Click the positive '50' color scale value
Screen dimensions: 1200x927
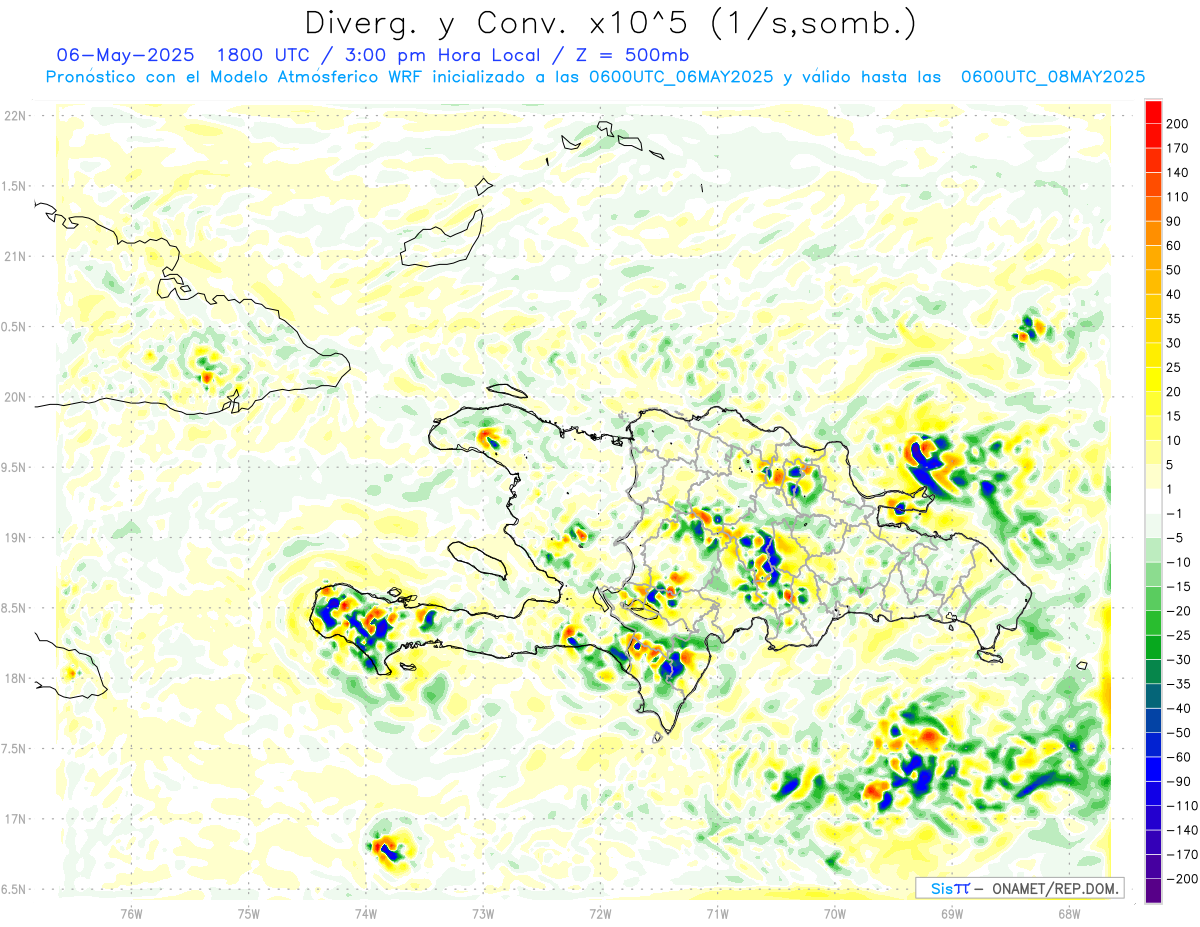[x=1175, y=271]
